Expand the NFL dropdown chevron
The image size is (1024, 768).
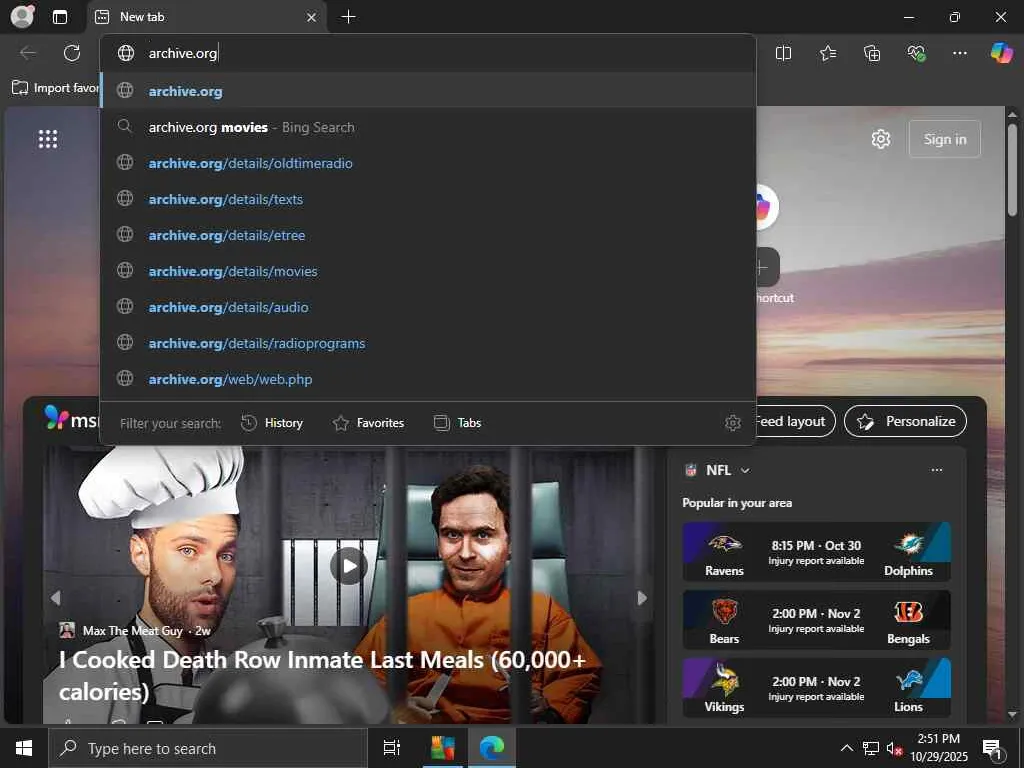pyautogui.click(x=745, y=470)
